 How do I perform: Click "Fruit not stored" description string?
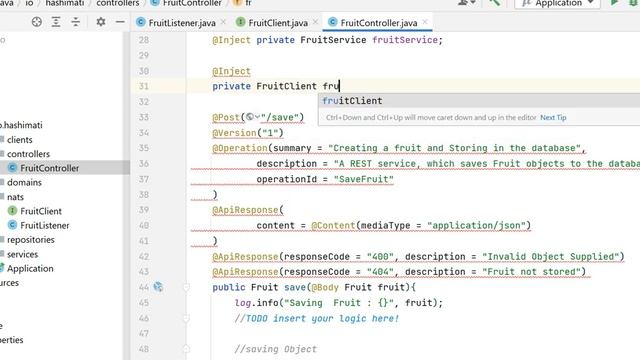click(531, 272)
